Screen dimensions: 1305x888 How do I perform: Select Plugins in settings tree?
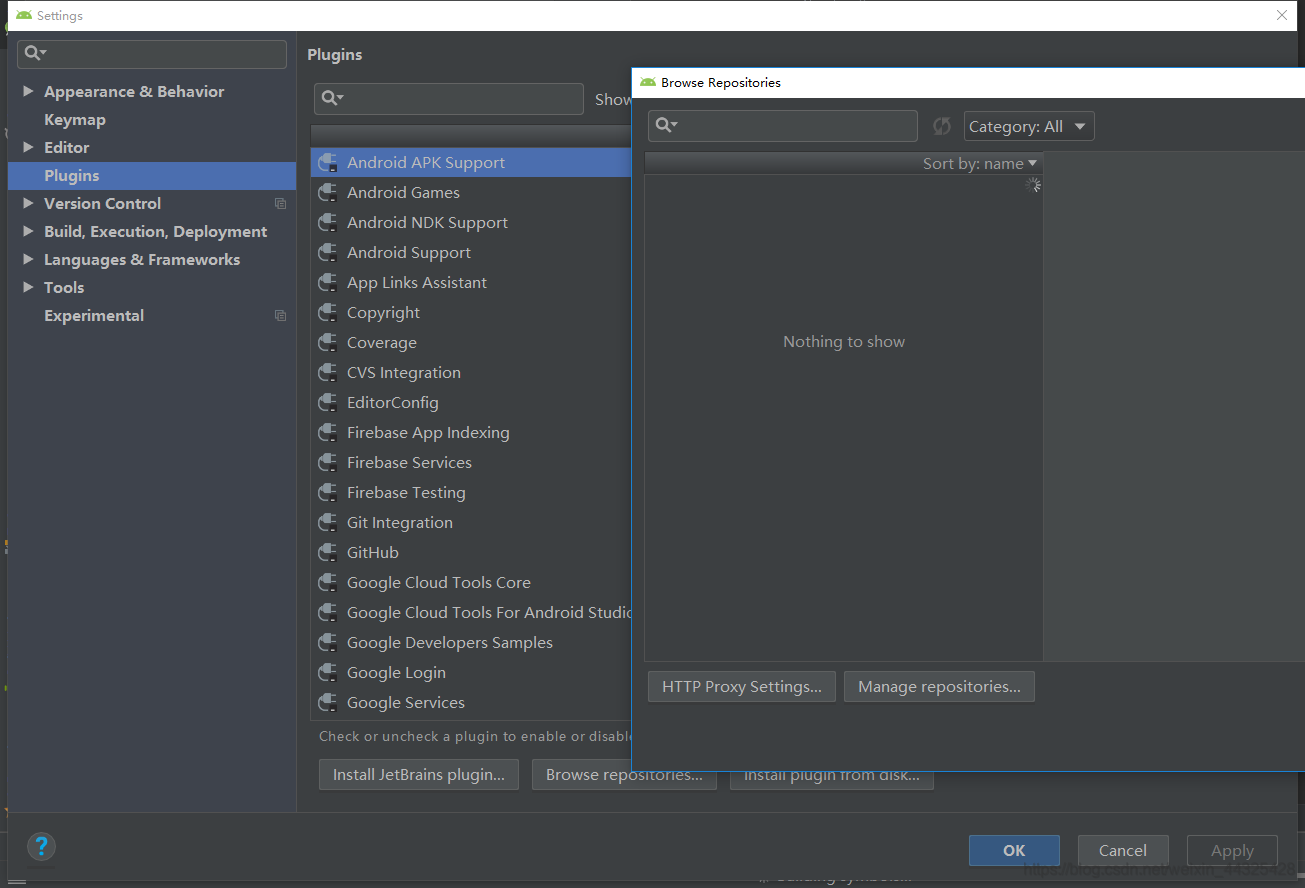tap(152, 175)
